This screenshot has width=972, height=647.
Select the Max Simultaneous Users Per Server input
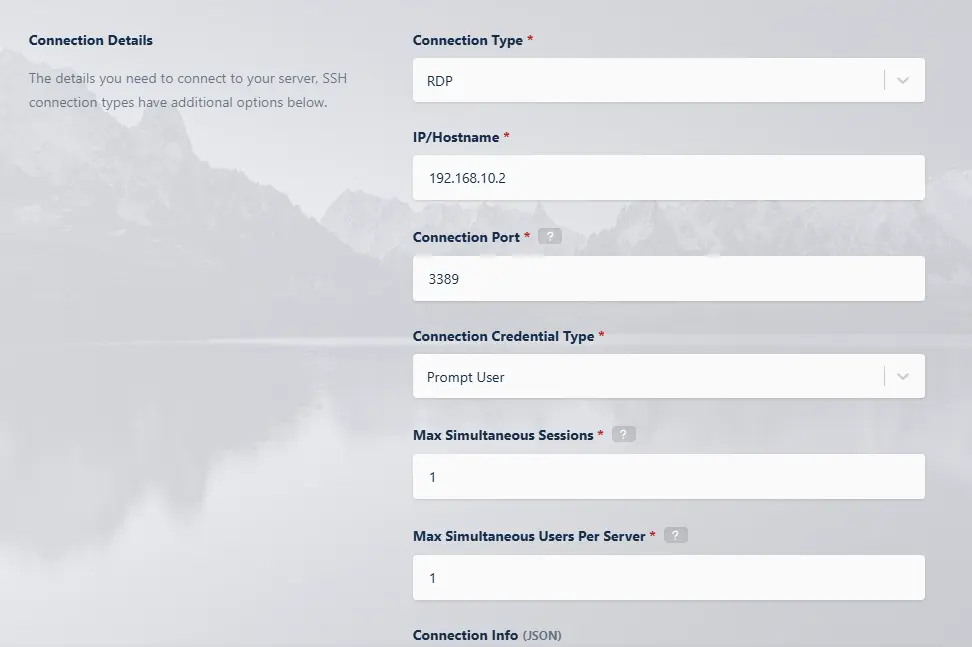point(668,578)
